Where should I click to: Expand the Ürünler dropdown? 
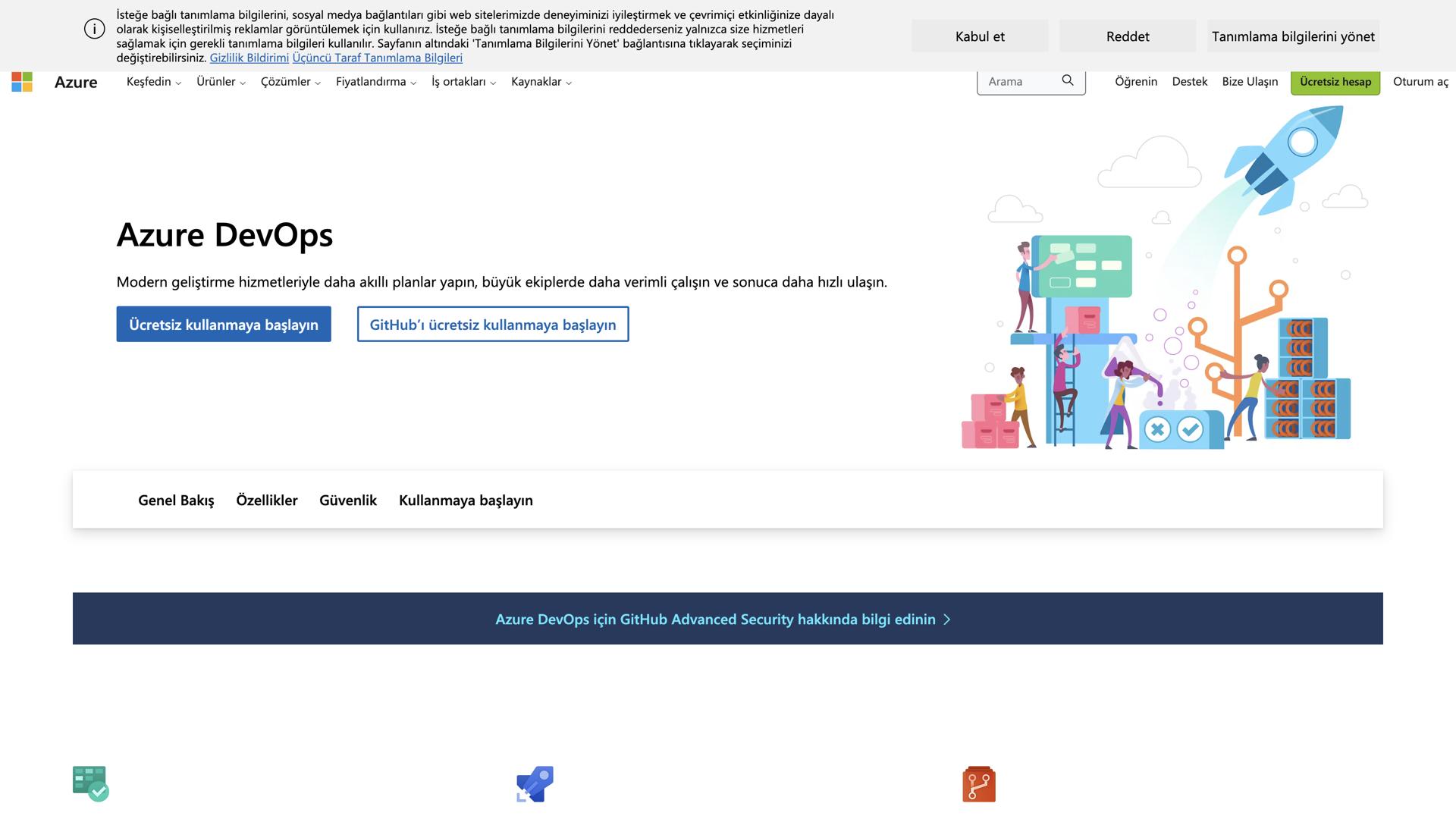221,81
